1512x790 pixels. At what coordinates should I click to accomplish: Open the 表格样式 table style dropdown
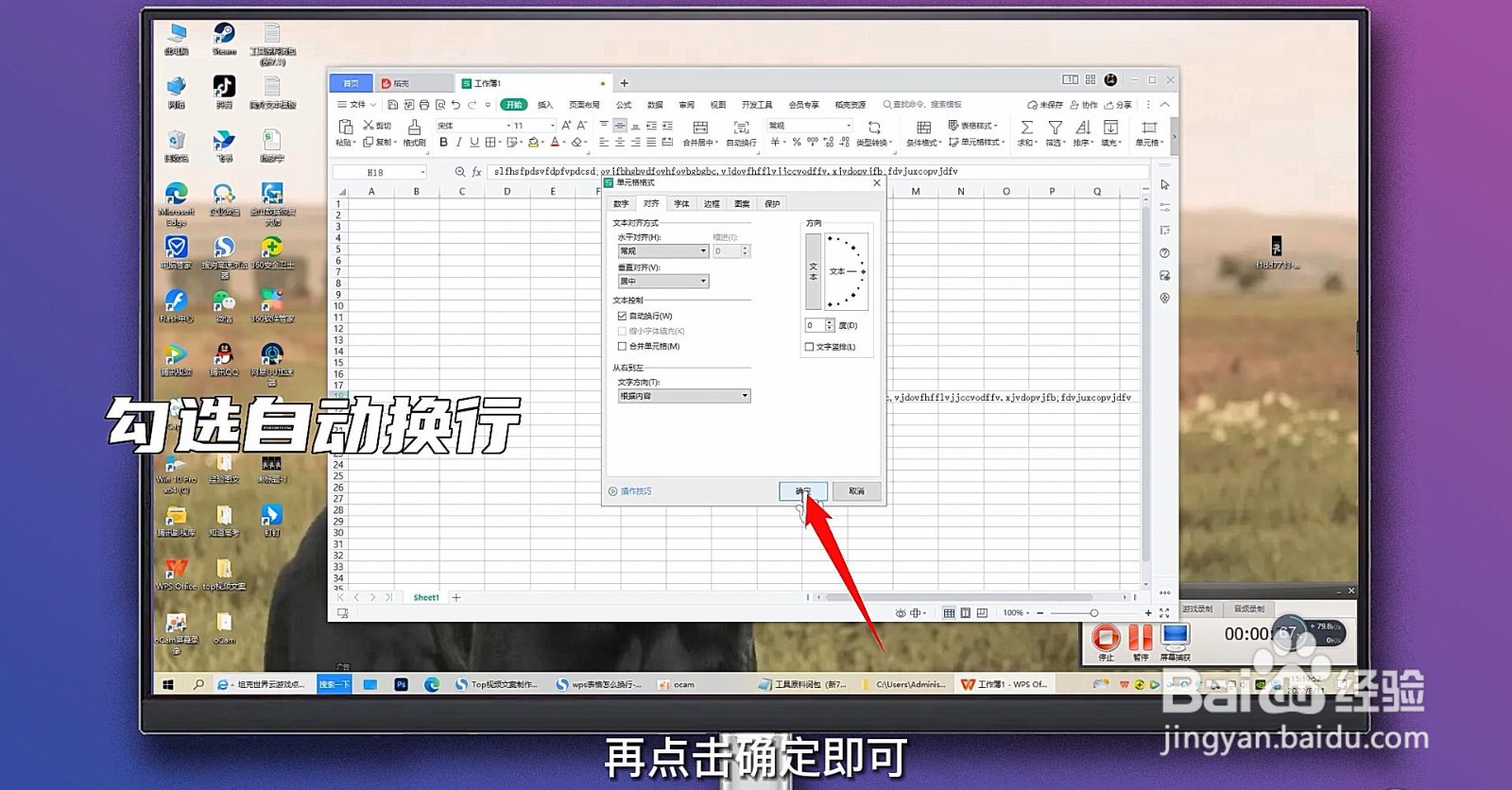click(972, 126)
